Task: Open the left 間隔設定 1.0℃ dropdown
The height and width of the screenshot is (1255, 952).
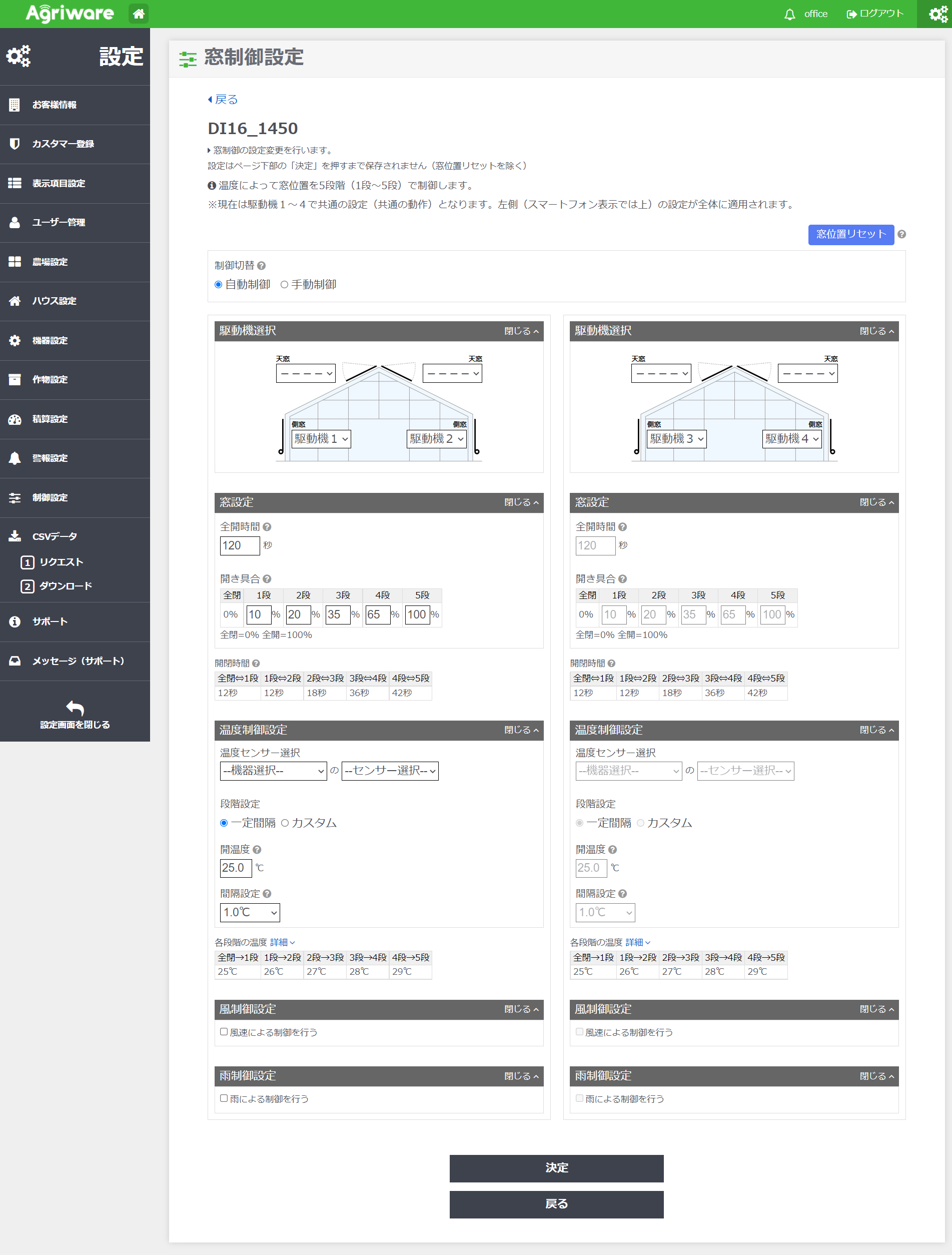Action: point(250,912)
